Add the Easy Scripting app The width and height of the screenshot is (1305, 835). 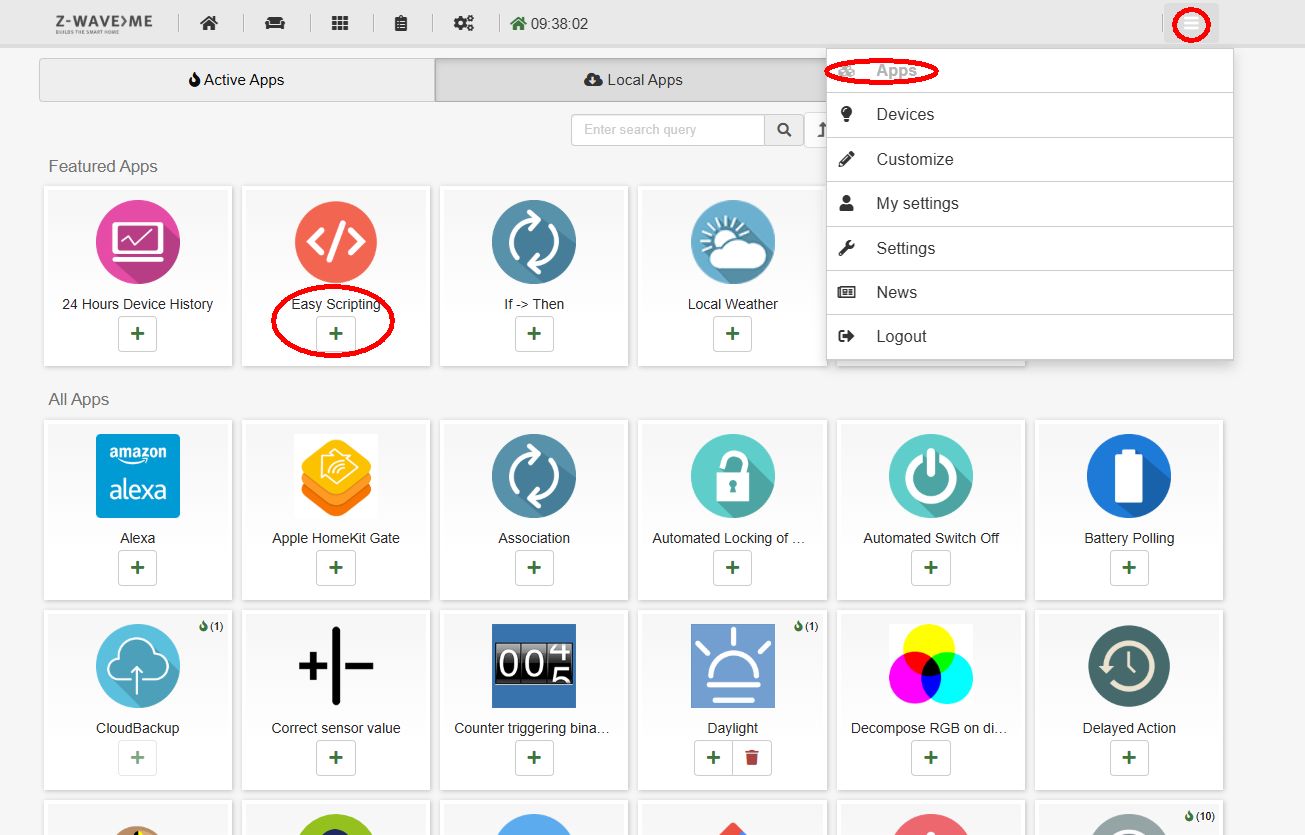click(x=336, y=334)
